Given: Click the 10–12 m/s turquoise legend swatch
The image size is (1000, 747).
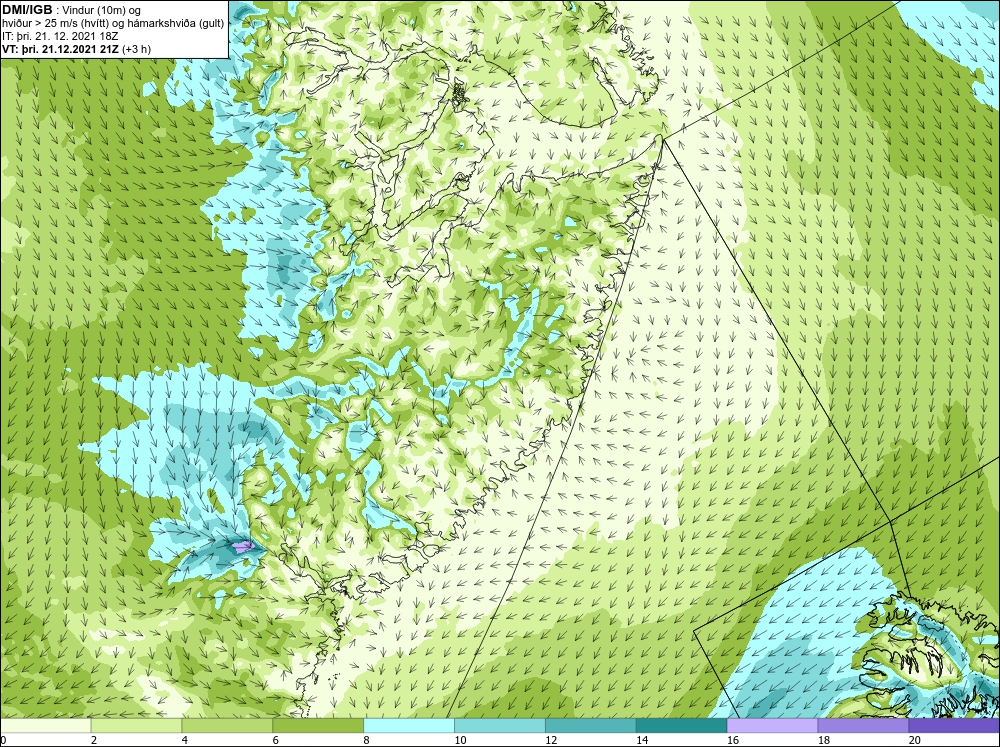Looking at the screenshot, I should [x=500, y=726].
